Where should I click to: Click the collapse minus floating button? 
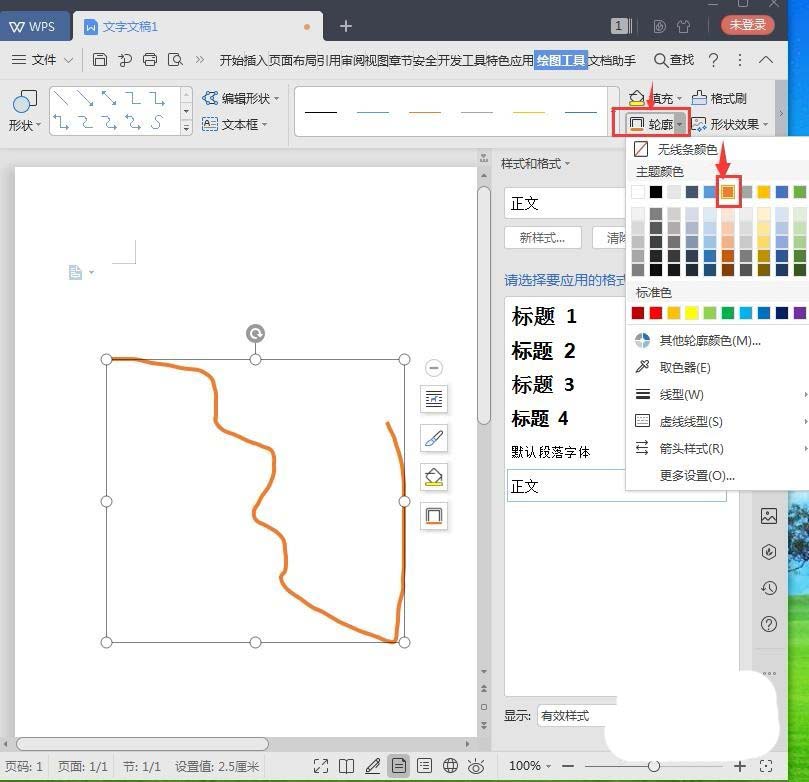point(434,368)
